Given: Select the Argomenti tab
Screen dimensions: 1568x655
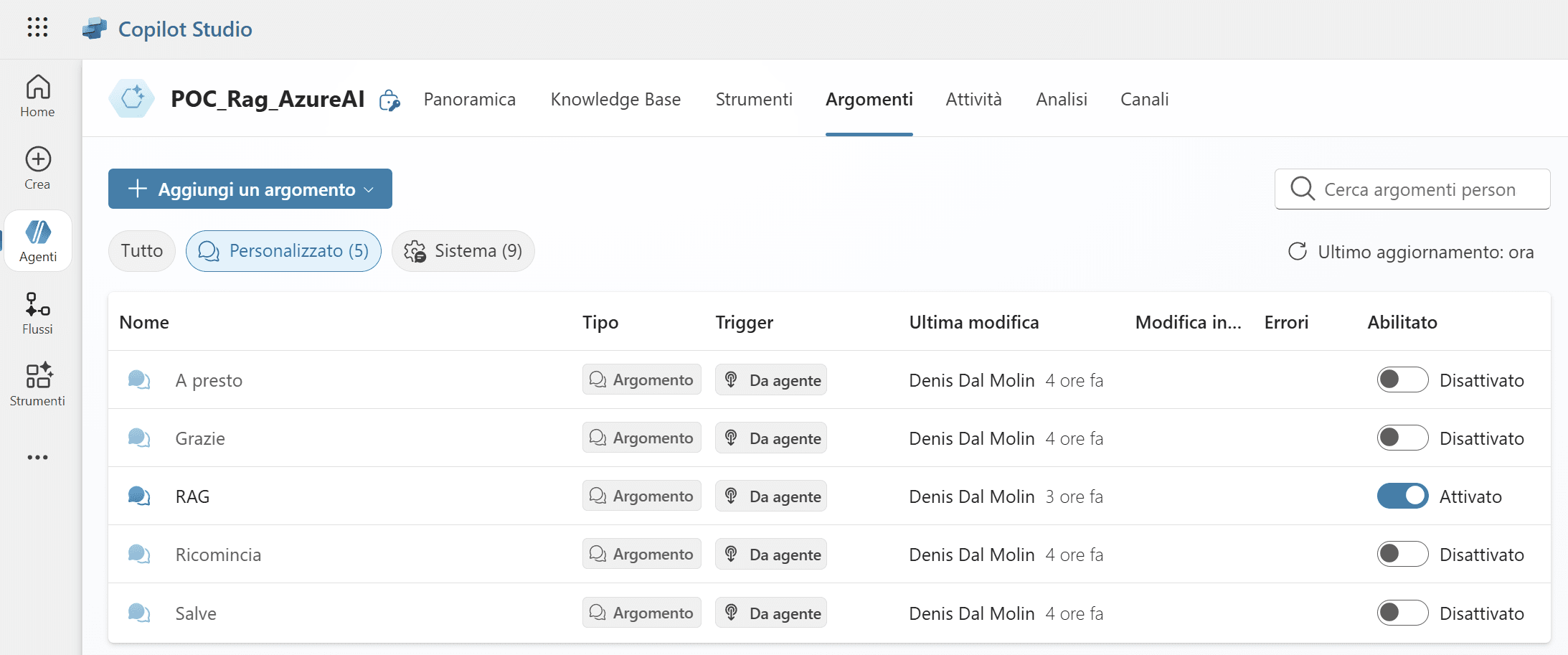Looking at the screenshot, I should (x=869, y=99).
